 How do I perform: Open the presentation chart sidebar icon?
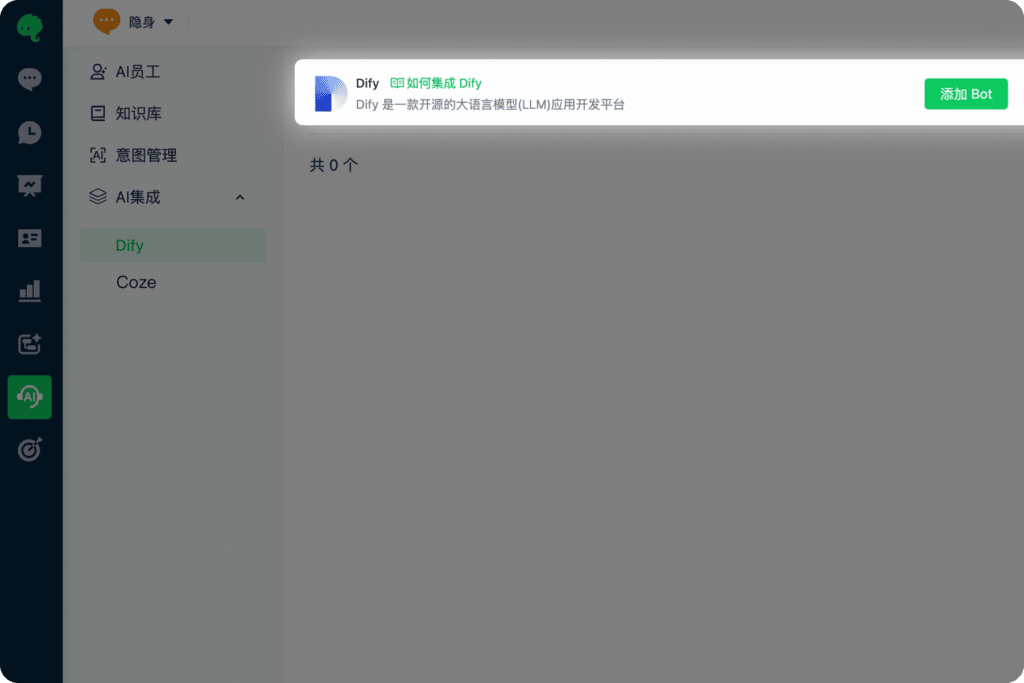pyautogui.click(x=29, y=185)
